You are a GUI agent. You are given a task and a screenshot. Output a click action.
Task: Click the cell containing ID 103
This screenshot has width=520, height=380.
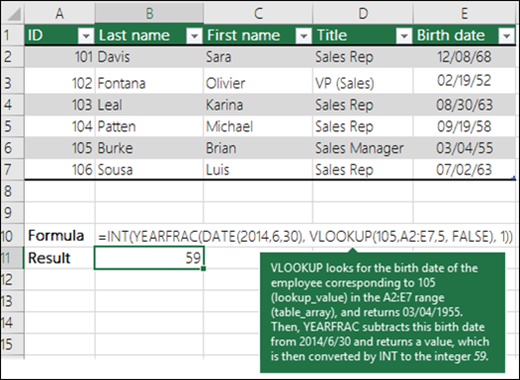tap(60, 105)
